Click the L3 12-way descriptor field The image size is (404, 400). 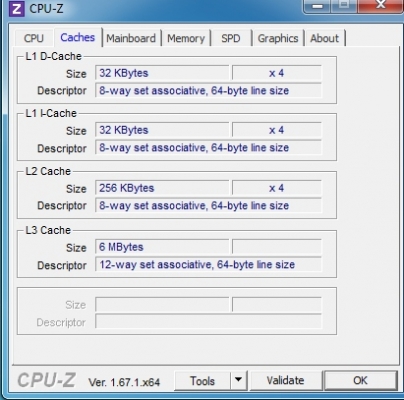click(x=209, y=265)
